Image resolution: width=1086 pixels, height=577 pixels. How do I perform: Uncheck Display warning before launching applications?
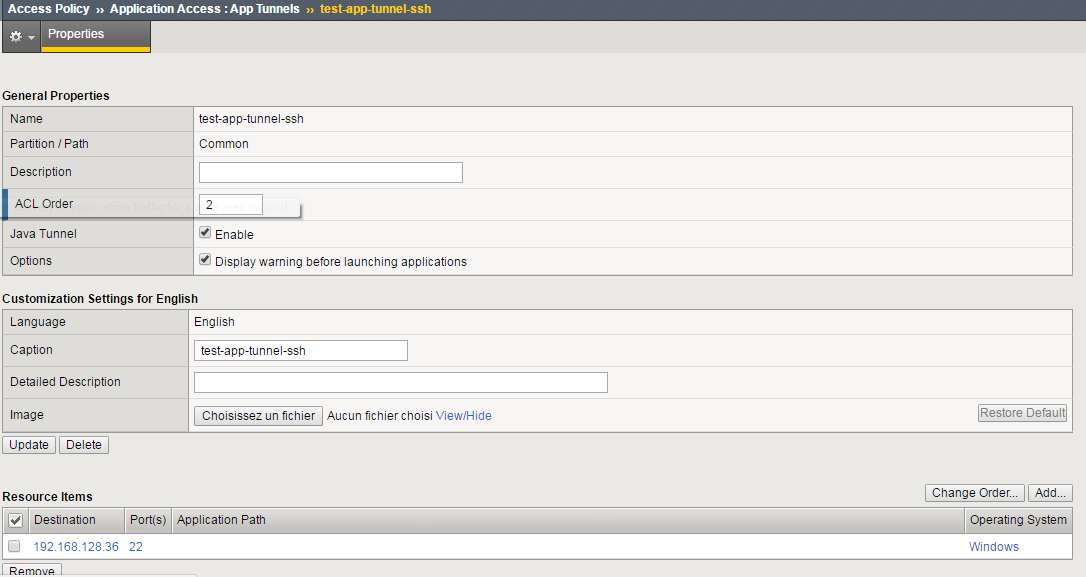[205, 260]
